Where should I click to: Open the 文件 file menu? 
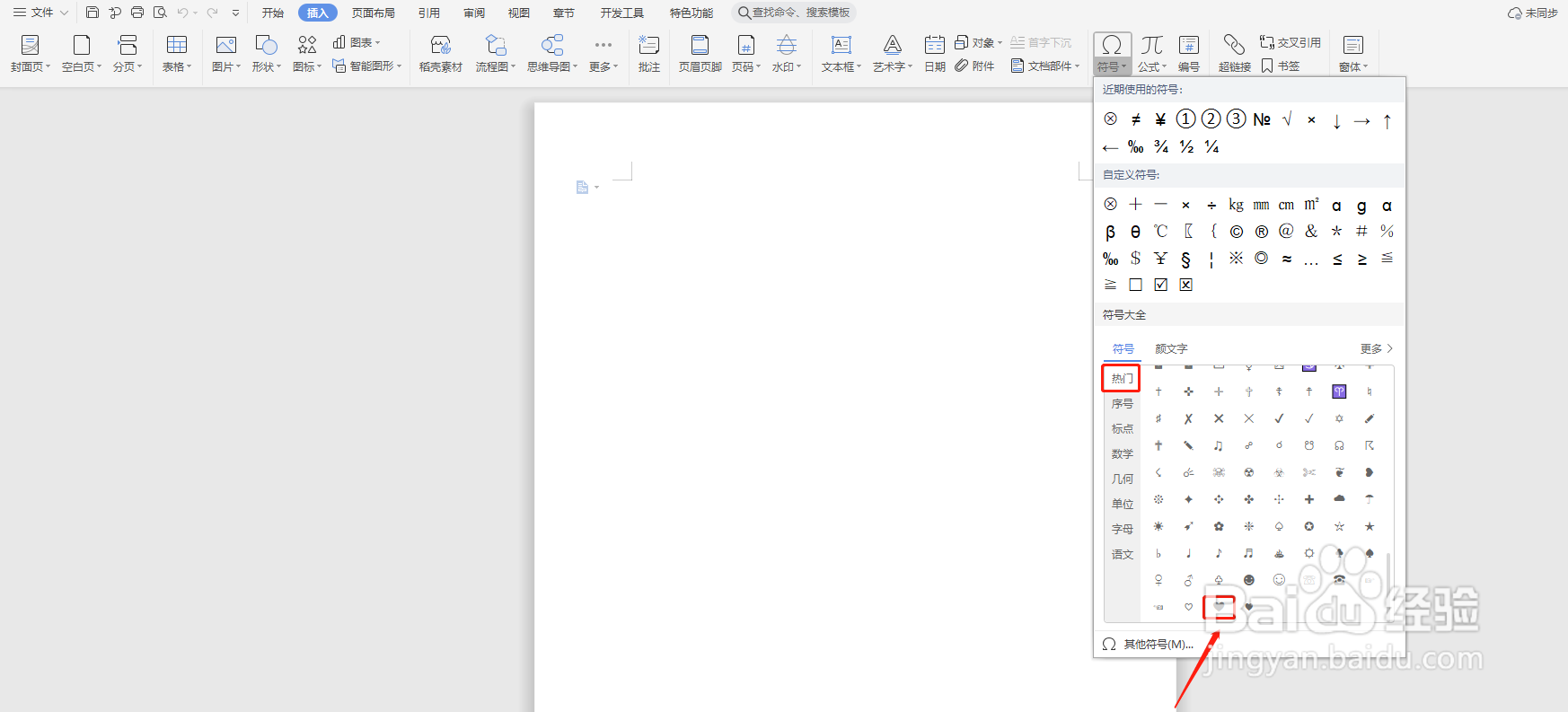point(41,13)
